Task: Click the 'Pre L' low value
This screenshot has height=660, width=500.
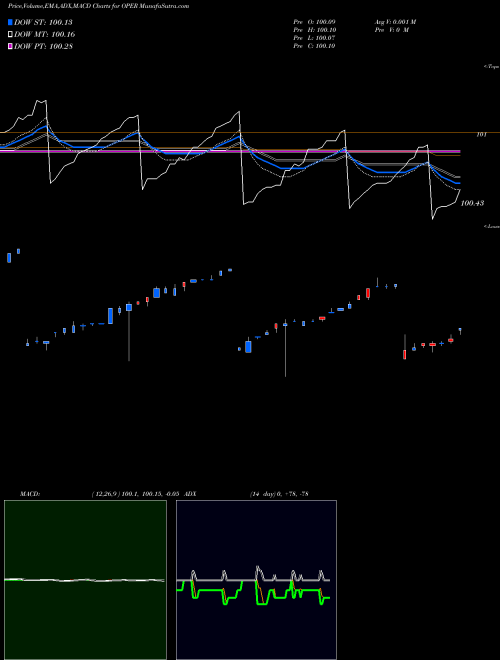Action: coord(314,38)
